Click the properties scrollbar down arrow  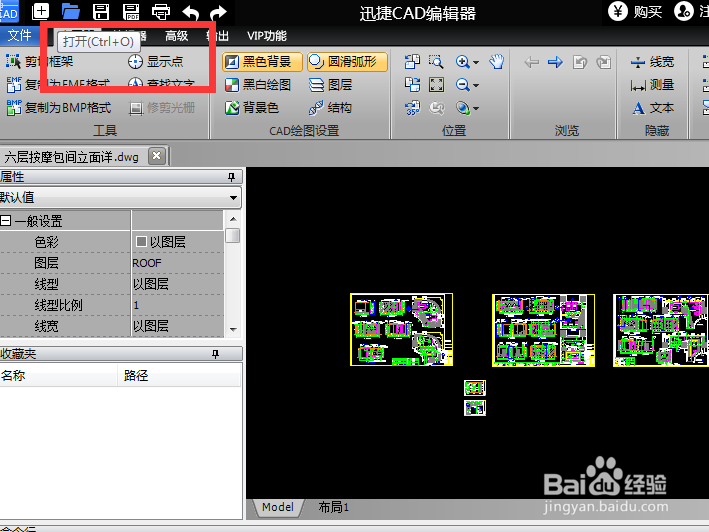click(x=233, y=330)
